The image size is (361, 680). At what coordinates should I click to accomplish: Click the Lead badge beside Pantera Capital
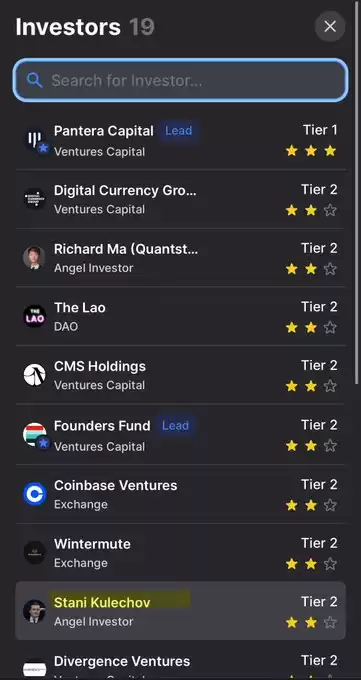click(179, 131)
